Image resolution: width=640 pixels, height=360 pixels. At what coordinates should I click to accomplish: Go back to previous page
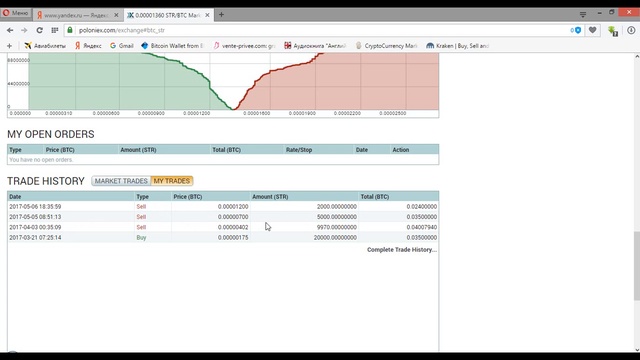10,30
